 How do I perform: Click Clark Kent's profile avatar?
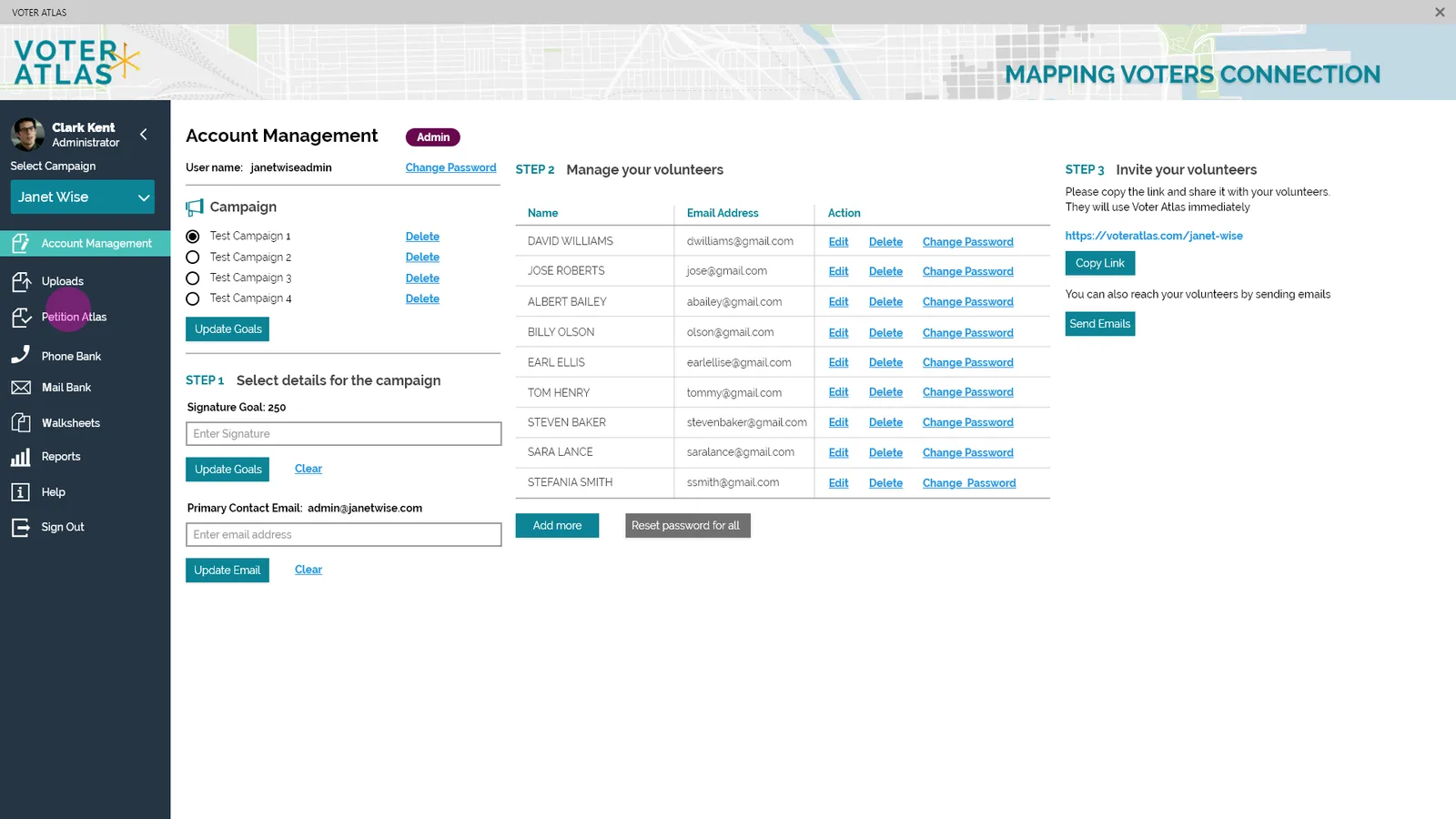point(27,135)
